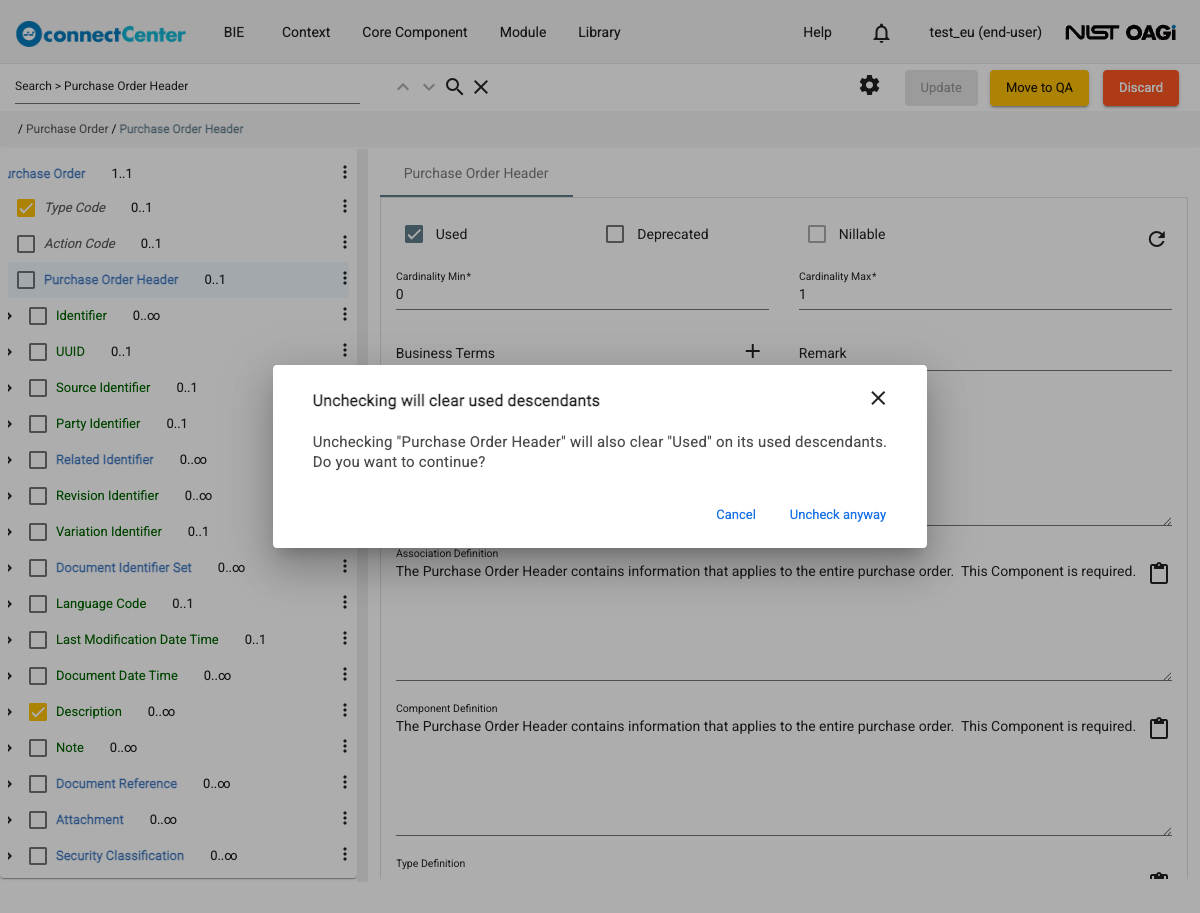Add a business term with plus icon
1200x913 pixels.
pos(753,351)
